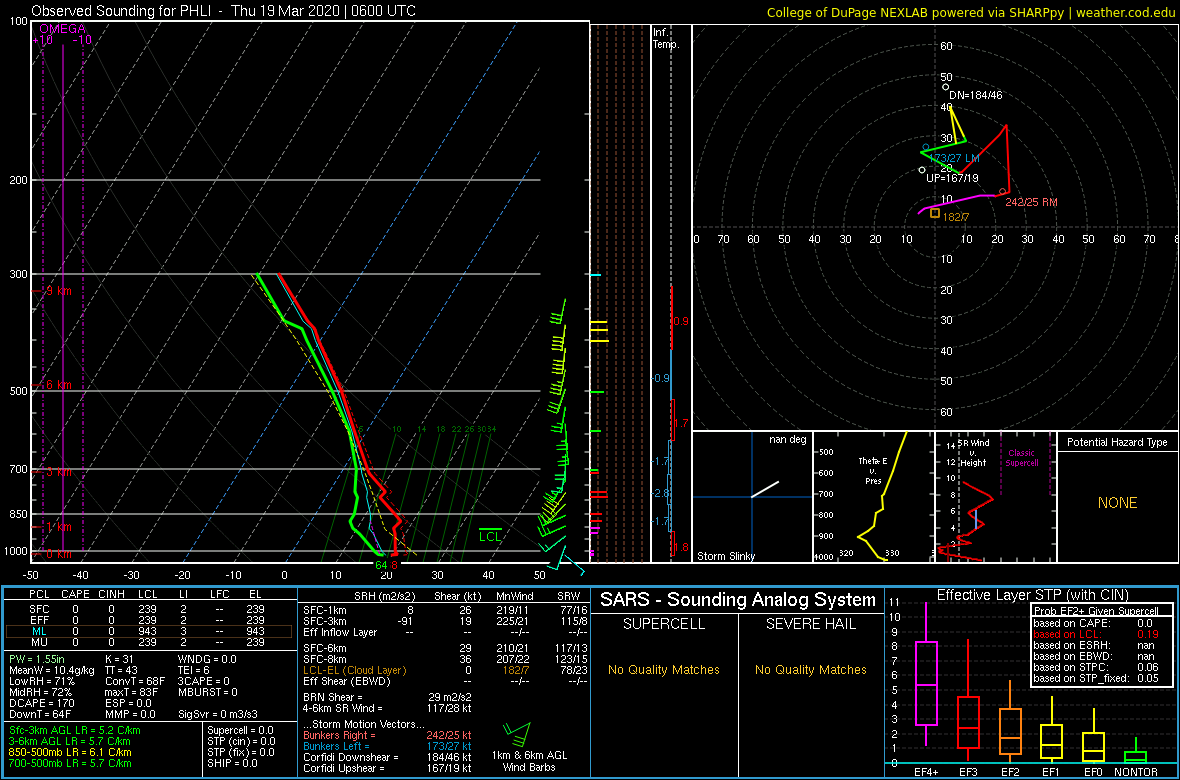Click the BRN Shear = 29 m2/s2 line

point(387,696)
